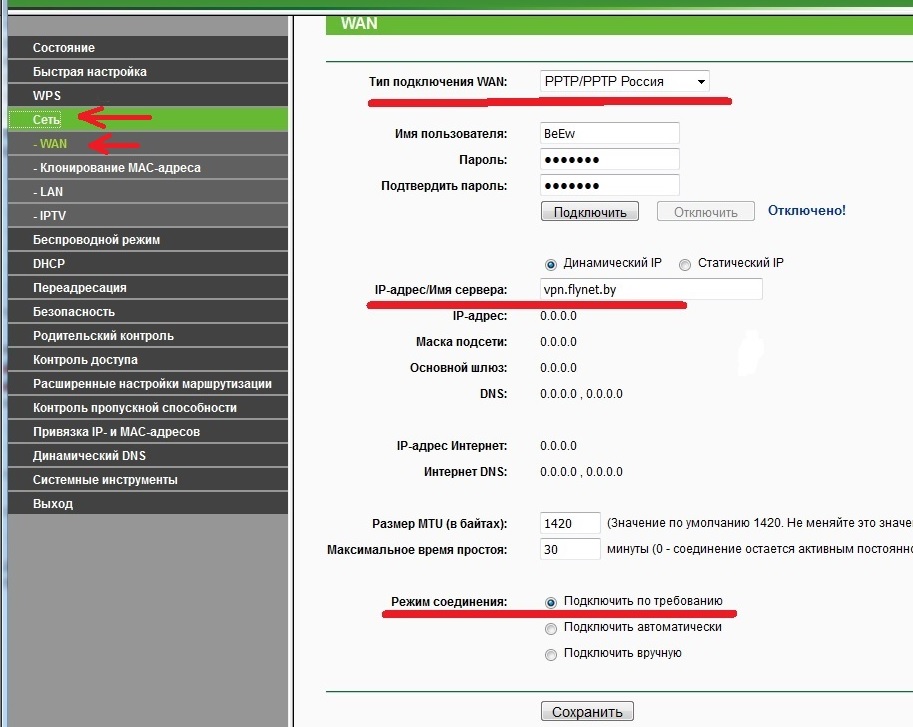Click the MTU size input field
The height and width of the screenshot is (727, 913).
[x=570, y=523]
